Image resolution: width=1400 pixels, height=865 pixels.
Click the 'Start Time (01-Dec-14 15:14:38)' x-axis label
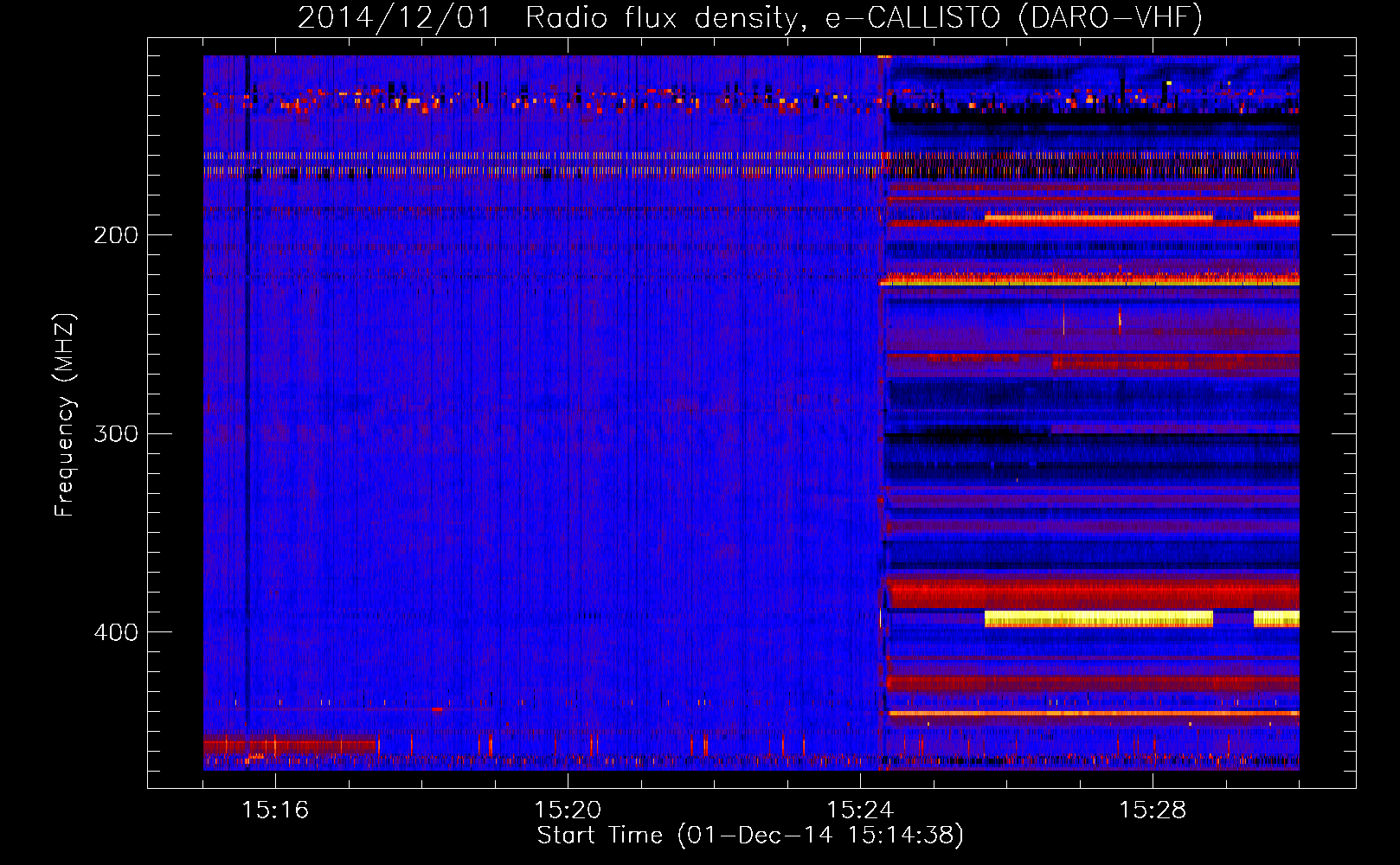[x=750, y=836]
